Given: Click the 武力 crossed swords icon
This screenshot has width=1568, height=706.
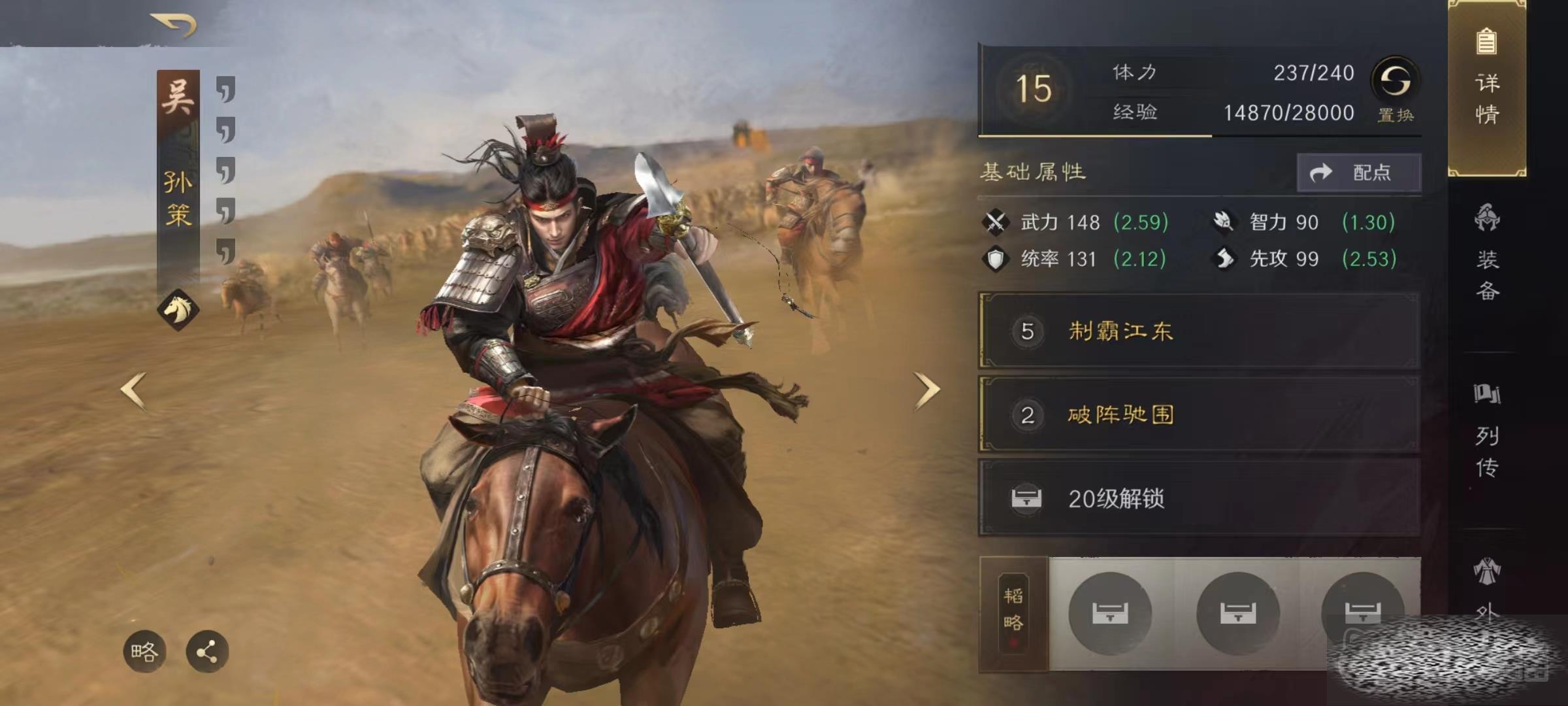Looking at the screenshot, I should click(x=996, y=222).
